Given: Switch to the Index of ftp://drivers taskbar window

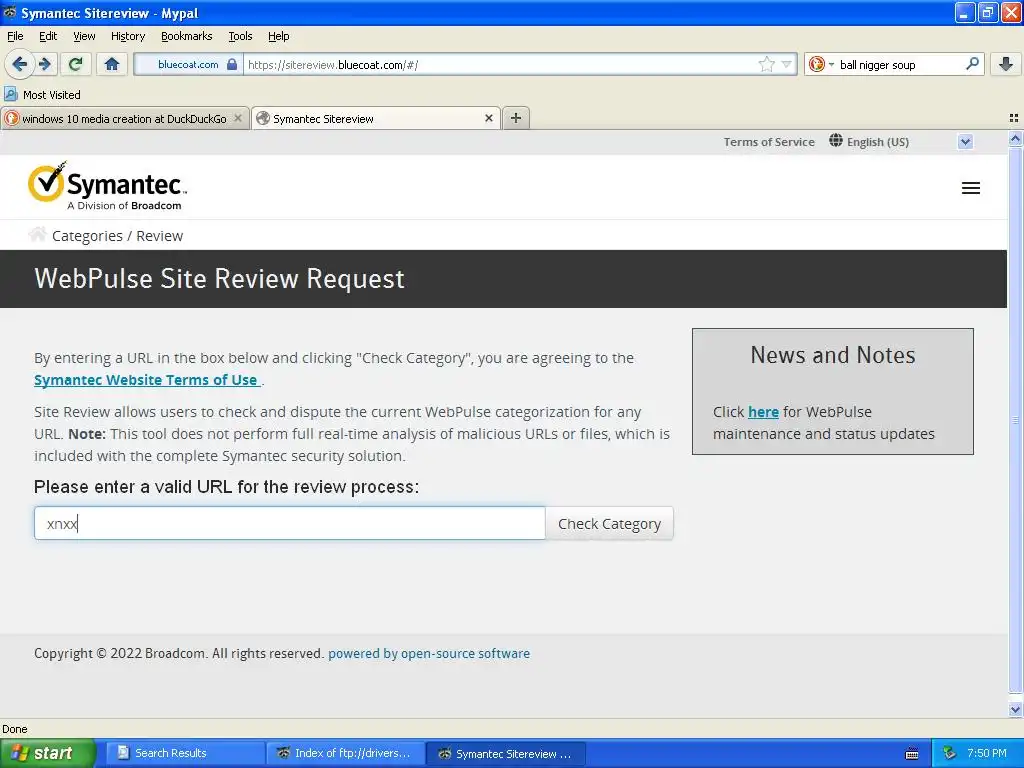Looking at the screenshot, I should [346, 753].
